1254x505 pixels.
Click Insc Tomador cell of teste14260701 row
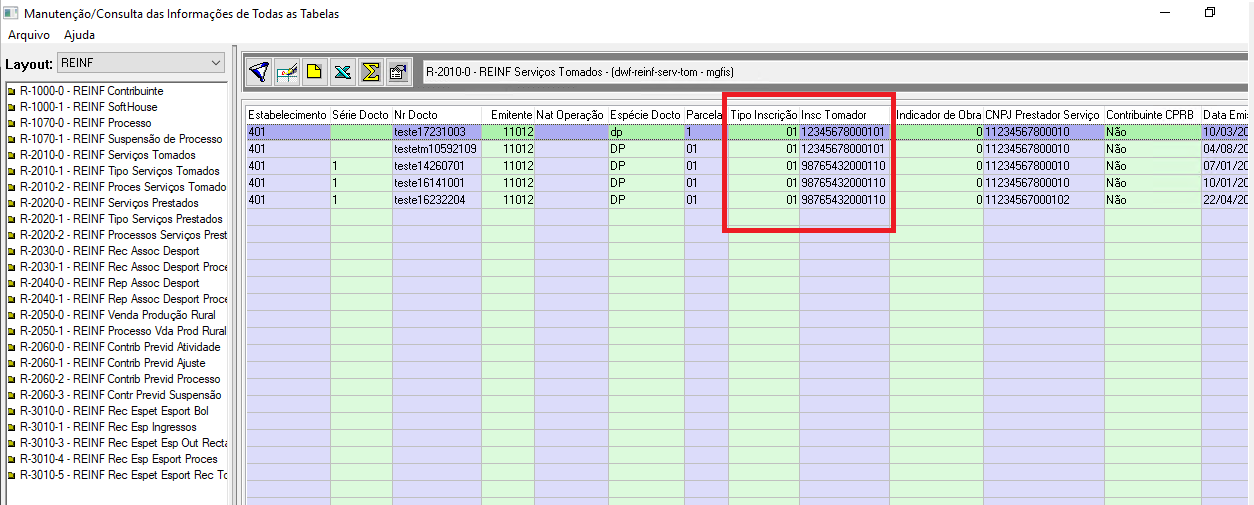coord(844,166)
